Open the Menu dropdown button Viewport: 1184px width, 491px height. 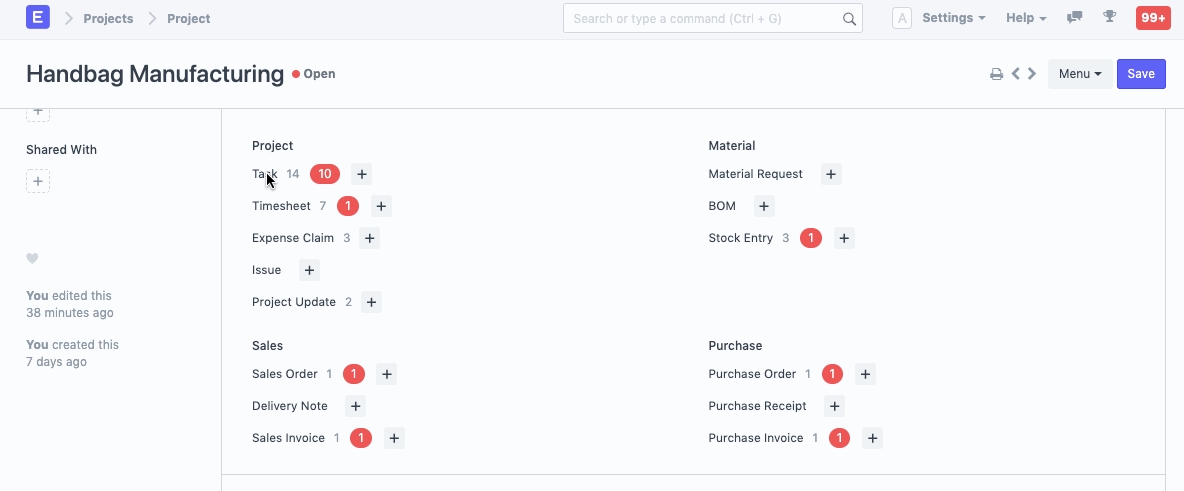[x=1079, y=74]
